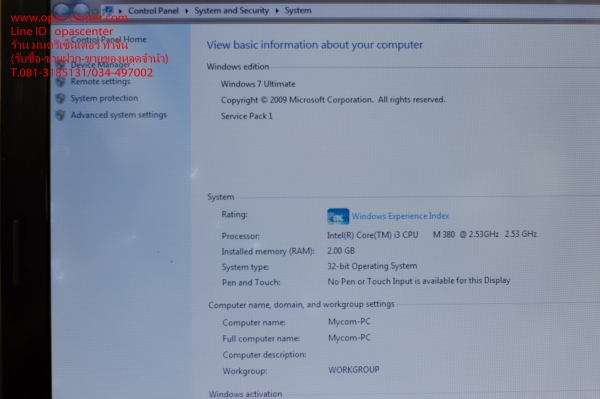Image resolution: width=600 pixels, height=399 pixels.
Task: Open the Windows Experience Index link
Action: (x=400, y=216)
